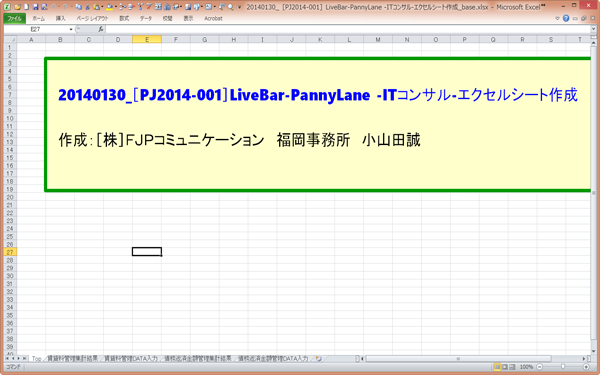Switch to the ホーム ribbon tab
This screenshot has height=375, width=600.
tap(39, 18)
